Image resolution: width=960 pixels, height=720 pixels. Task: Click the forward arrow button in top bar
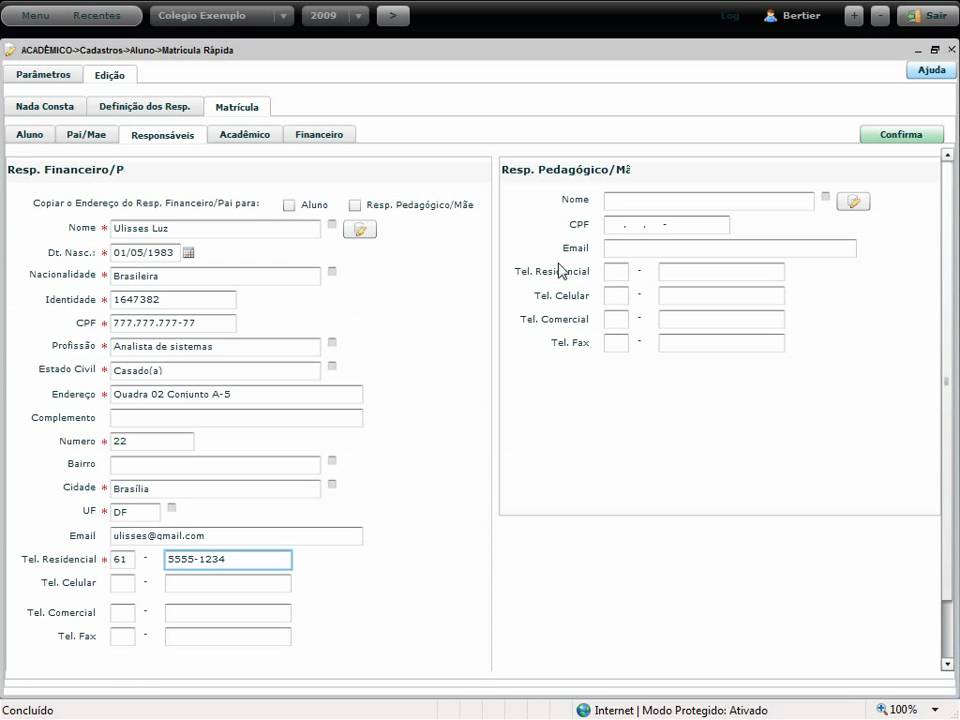pyautogui.click(x=393, y=16)
